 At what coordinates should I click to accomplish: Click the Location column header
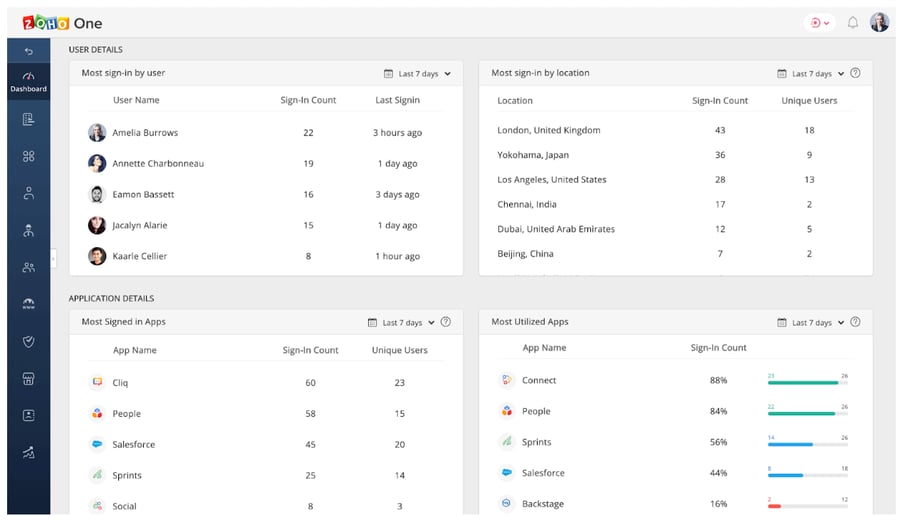pyautogui.click(x=515, y=100)
